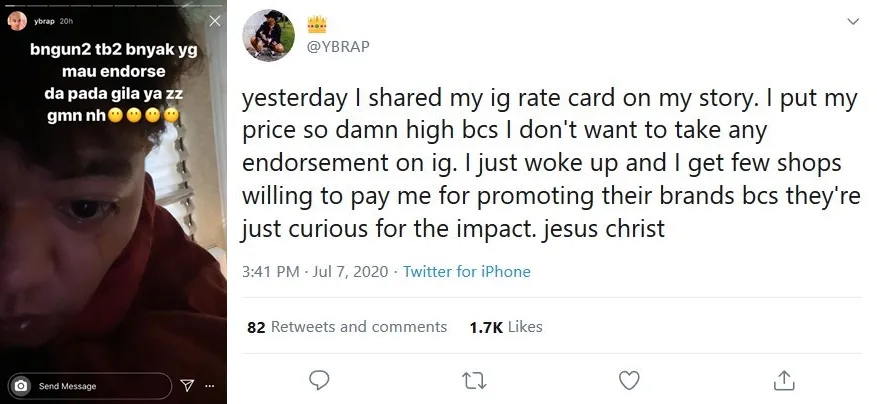This screenshot has width=877, height=404.
Task: Open the tweet author's avatar photo
Action: tap(268, 35)
